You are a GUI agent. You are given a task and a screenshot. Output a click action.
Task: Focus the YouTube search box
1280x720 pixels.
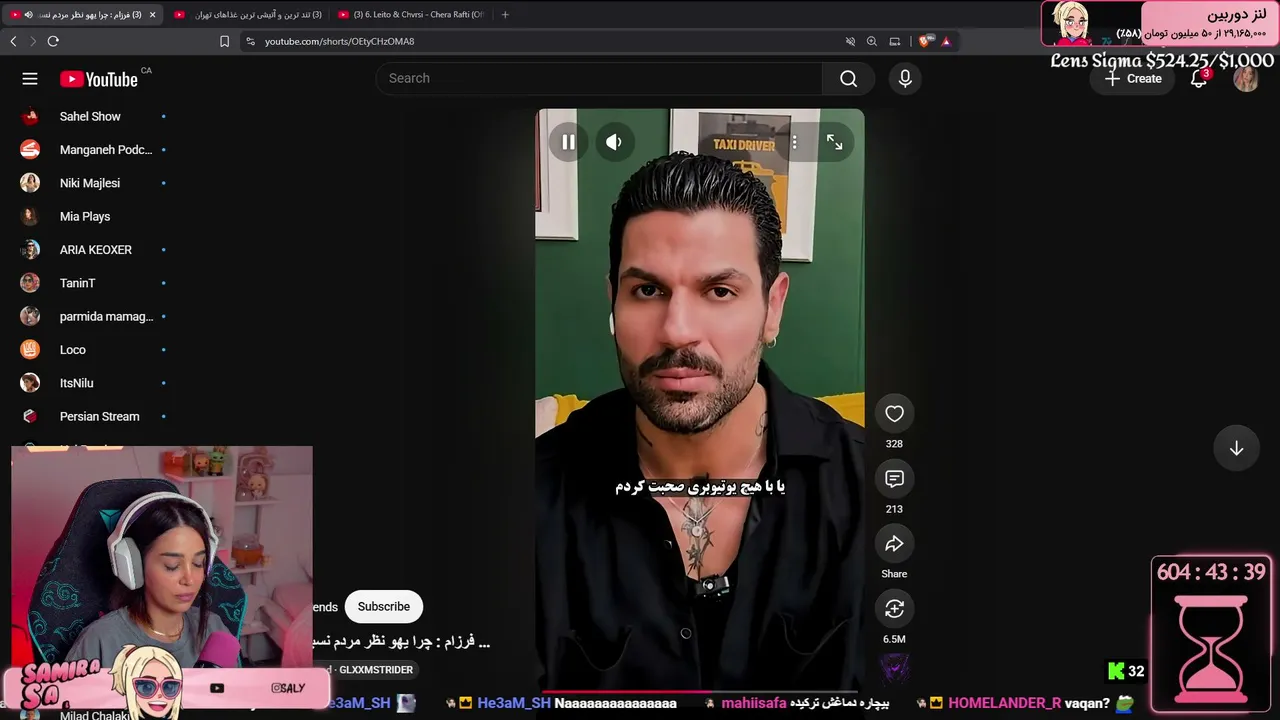point(599,79)
